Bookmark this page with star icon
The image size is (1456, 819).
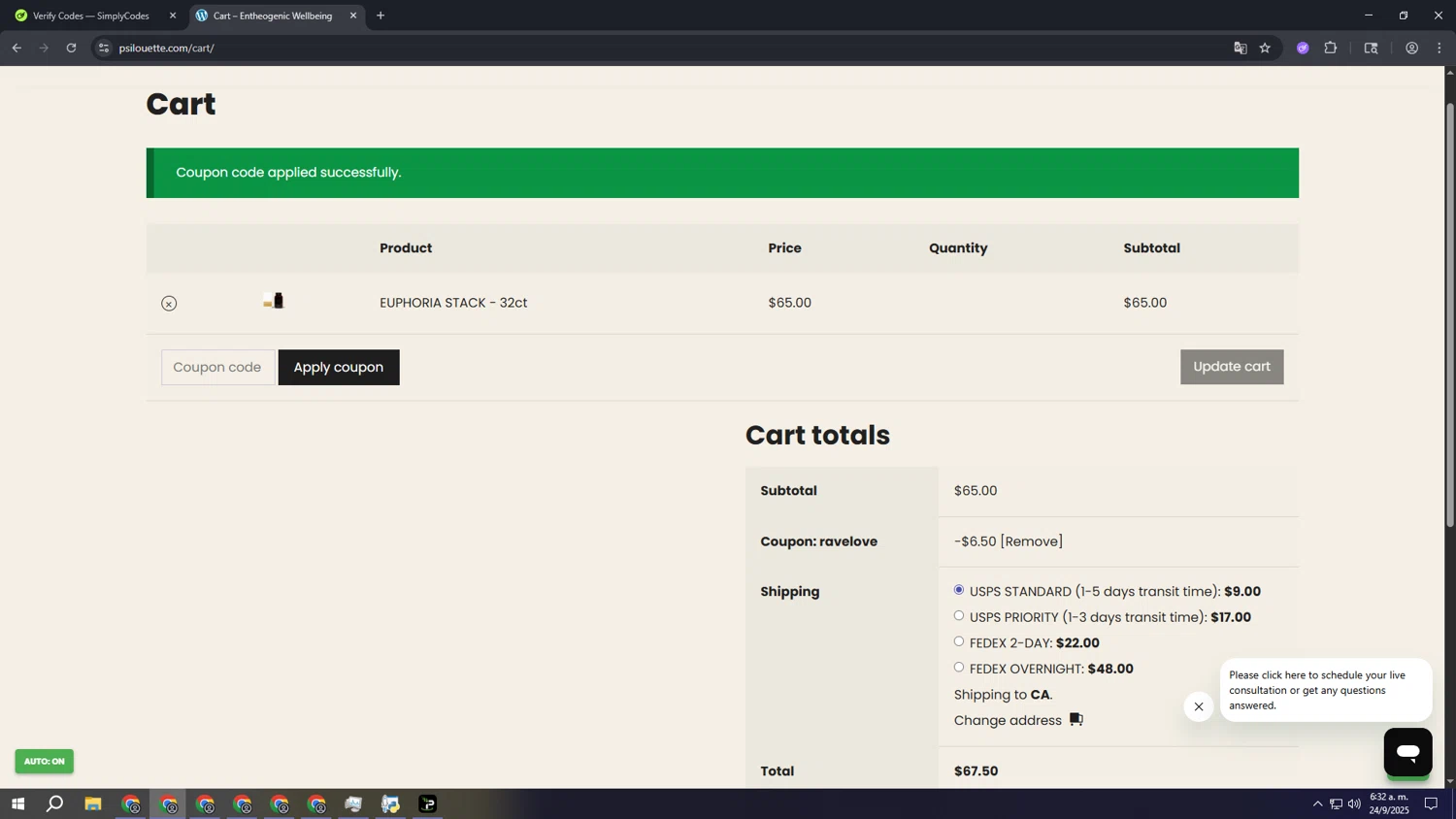[x=1265, y=48]
